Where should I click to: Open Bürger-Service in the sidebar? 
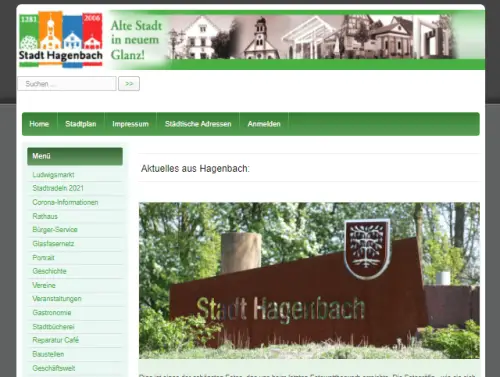(55, 230)
